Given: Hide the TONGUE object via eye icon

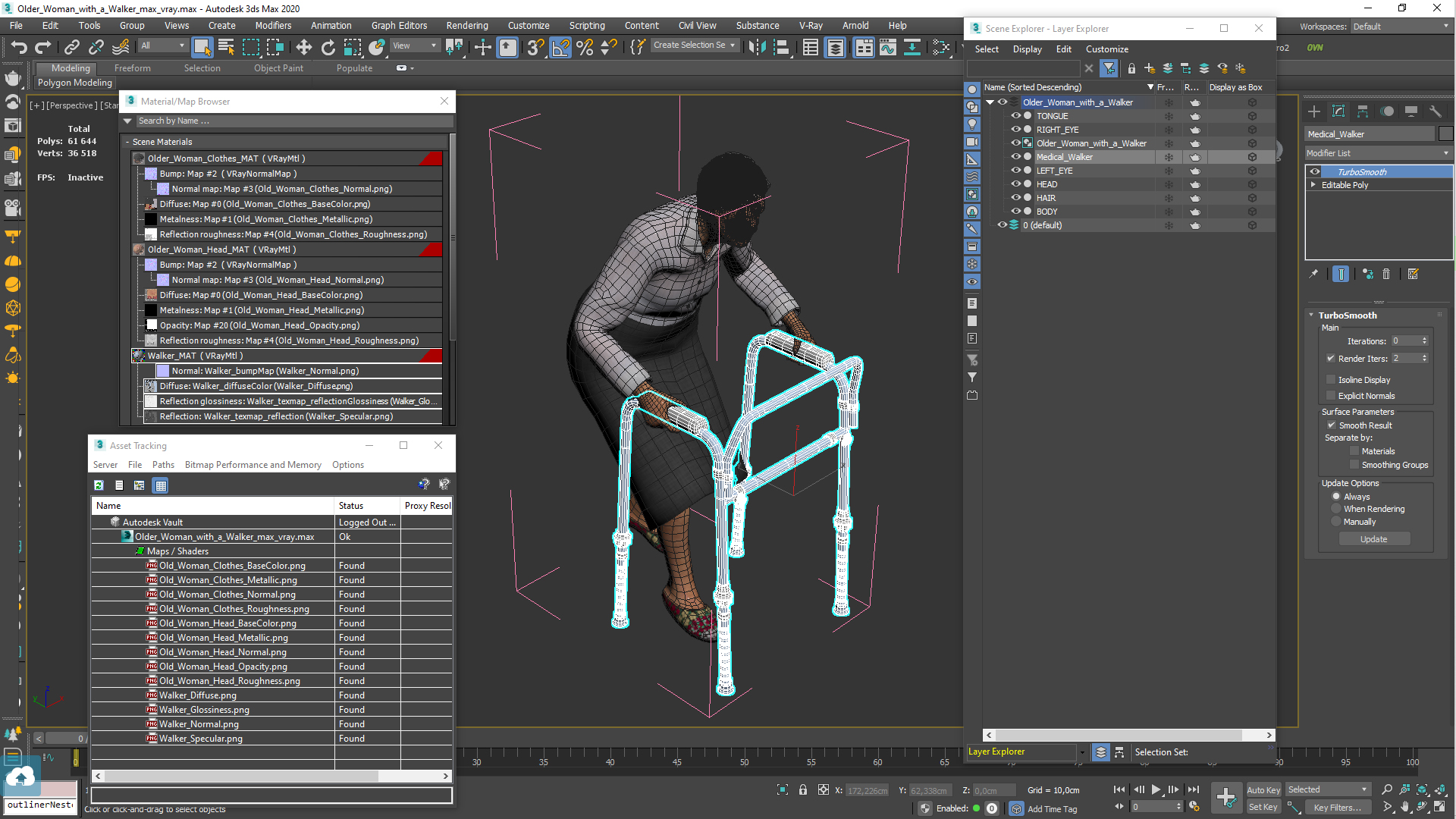Looking at the screenshot, I should 1015,116.
